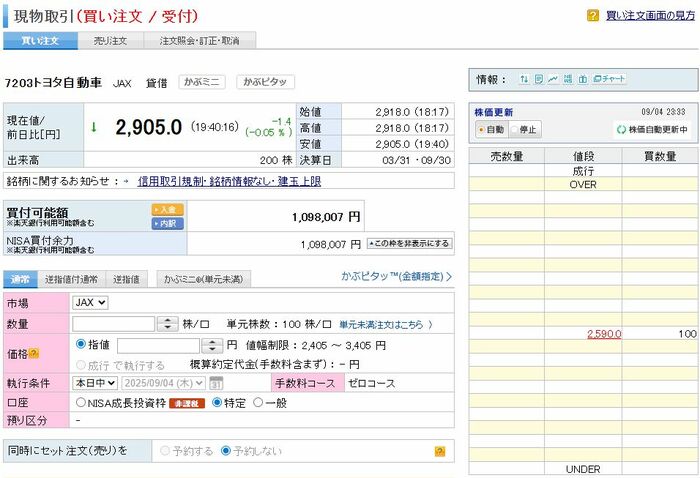This screenshot has height=478, width=700.
Task: Click the green 株価自動更新中 refresh icon
Action: coord(621,130)
